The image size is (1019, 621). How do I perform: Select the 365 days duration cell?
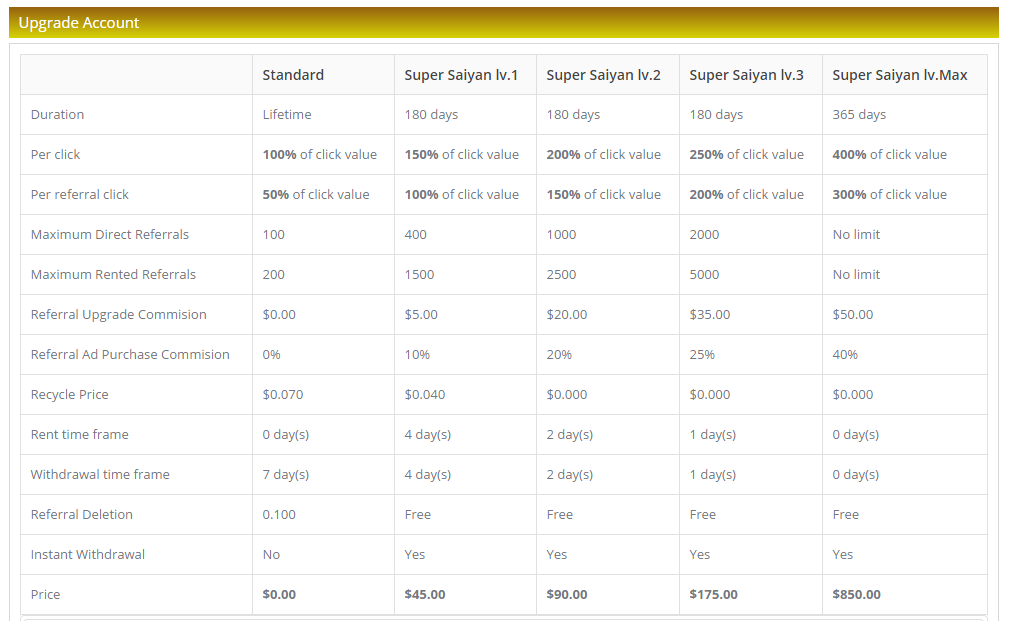tap(859, 115)
